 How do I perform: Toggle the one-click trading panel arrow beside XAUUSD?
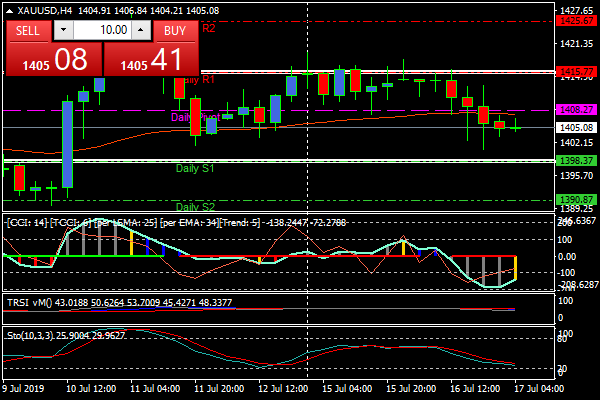(9, 10)
